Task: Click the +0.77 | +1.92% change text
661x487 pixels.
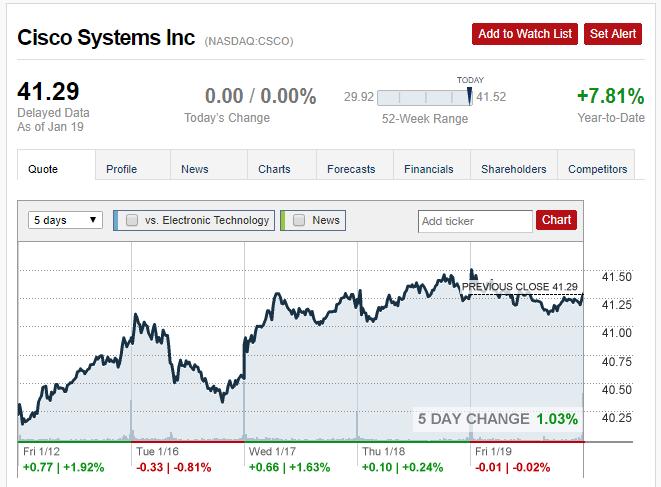Action: tap(63, 468)
